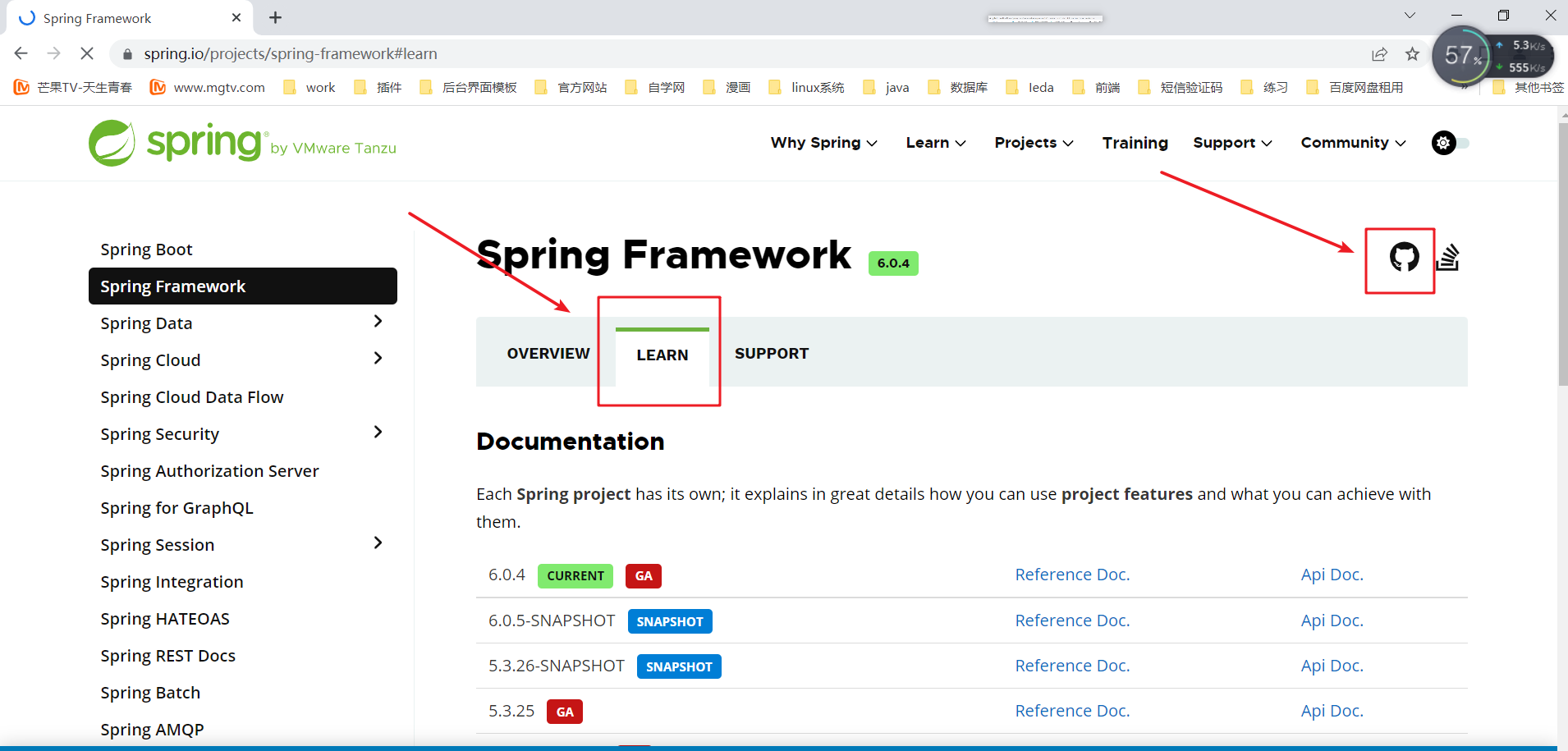
Task: Select Spring Framework in the sidebar
Action: click(243, 286)
